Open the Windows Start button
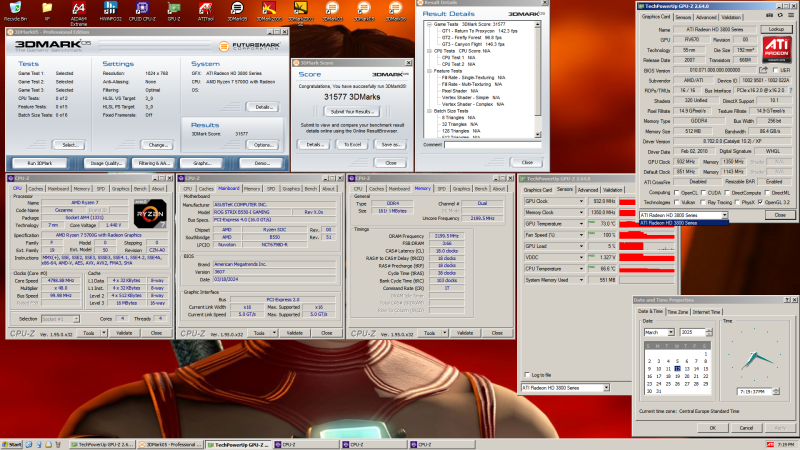Viewport: 800px width, 450px height. (12, 444)
